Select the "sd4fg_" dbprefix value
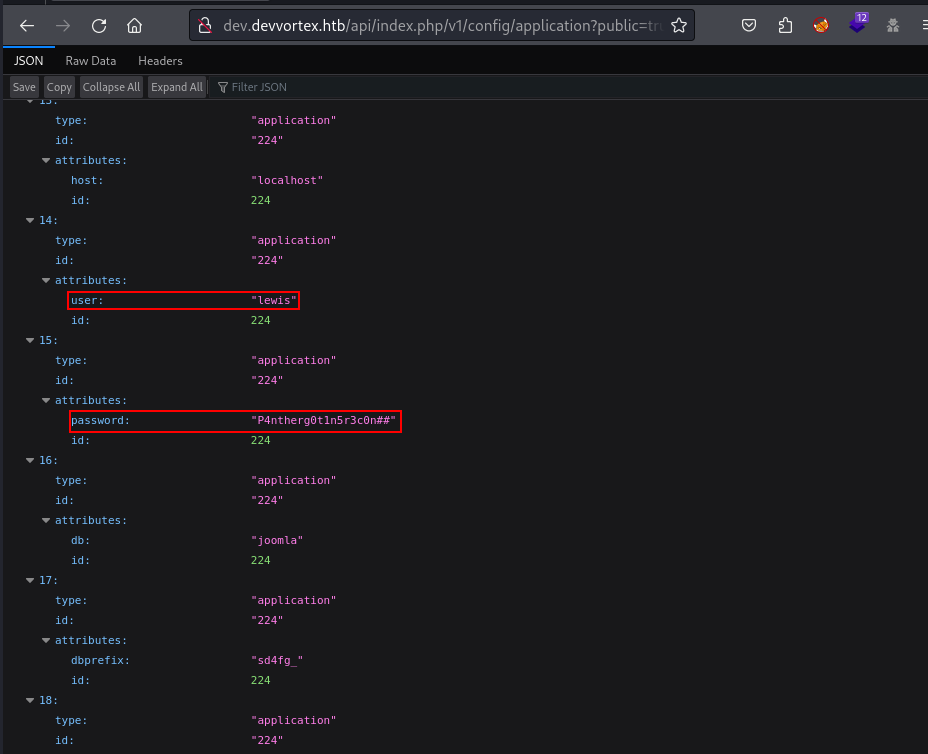 [x=277, y=660]
